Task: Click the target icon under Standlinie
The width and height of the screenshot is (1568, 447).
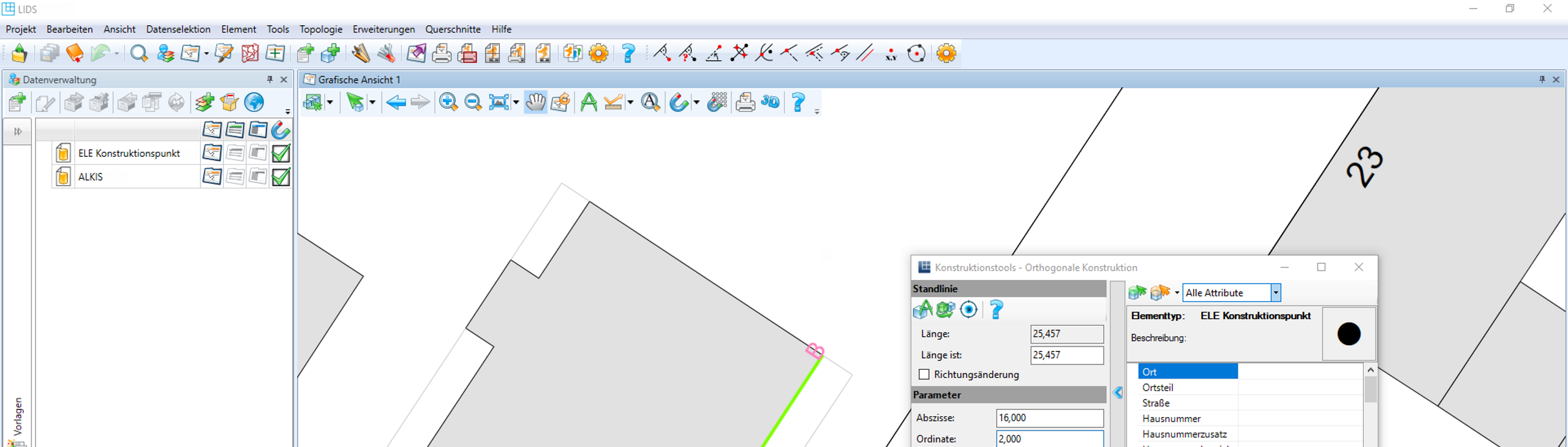Action: point(968,310)
